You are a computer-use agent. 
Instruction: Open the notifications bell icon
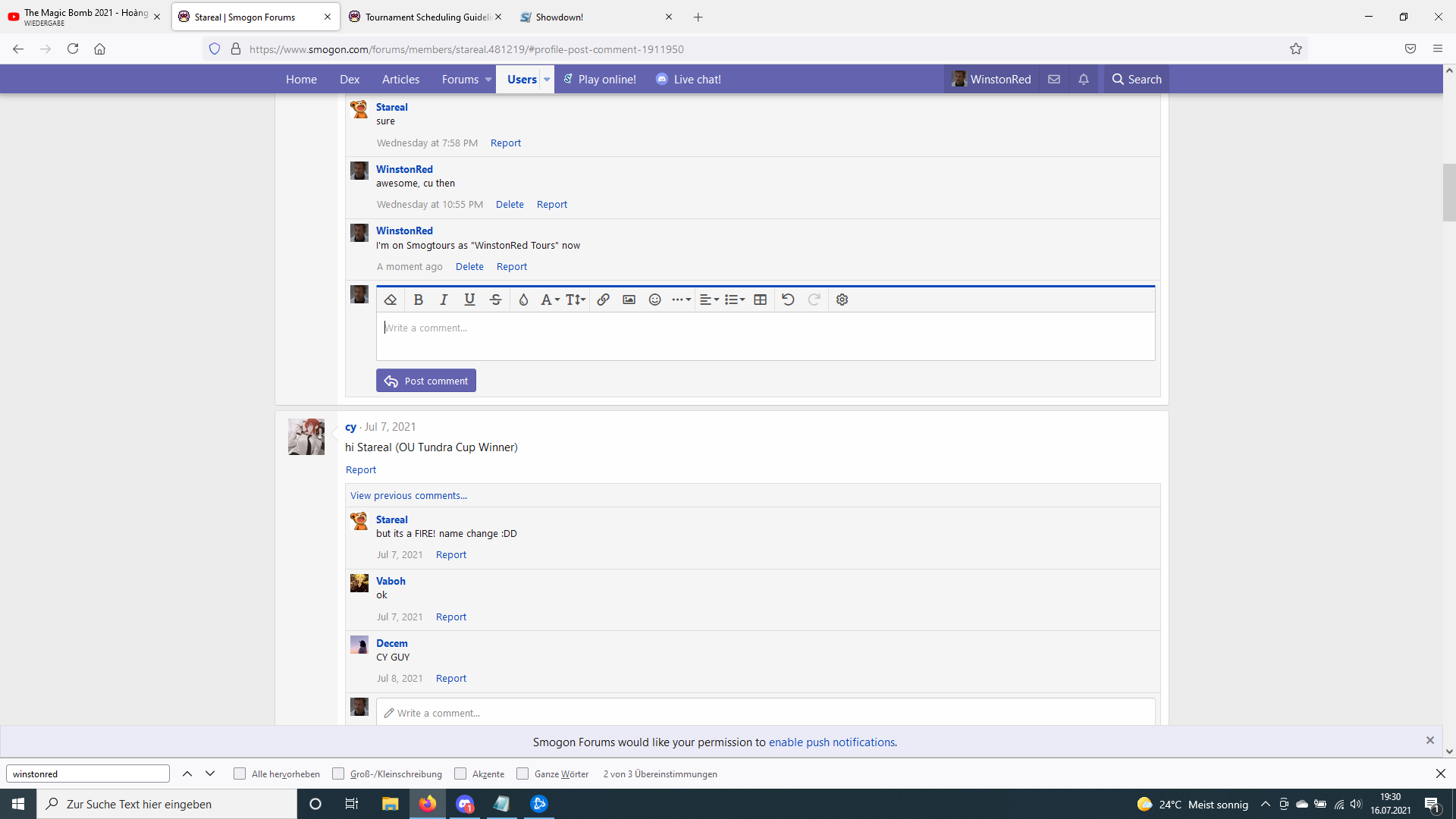point(1084,79)
